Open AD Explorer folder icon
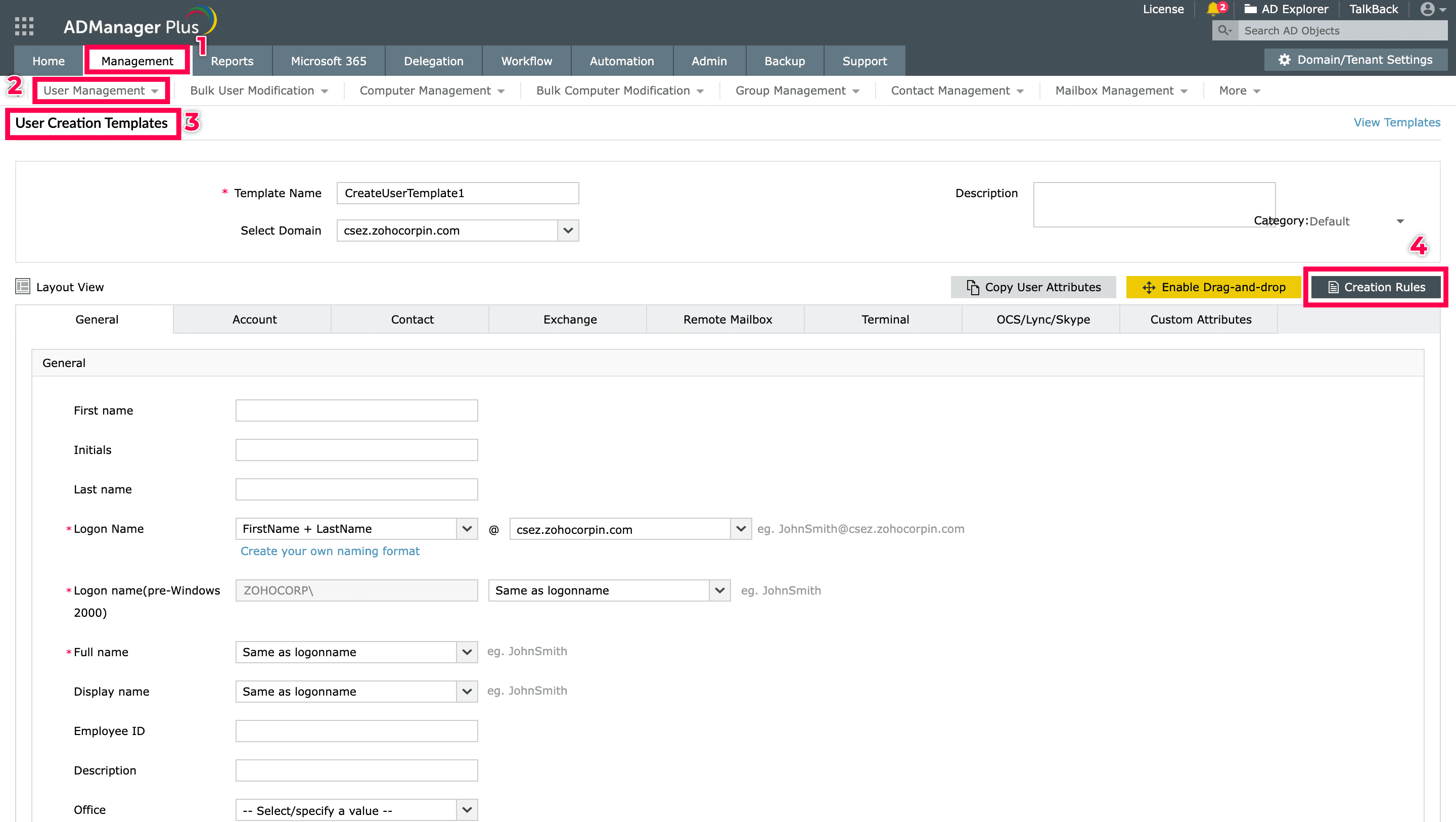The height and width of the screenshot is (822, 1456). click(1250, 9)
